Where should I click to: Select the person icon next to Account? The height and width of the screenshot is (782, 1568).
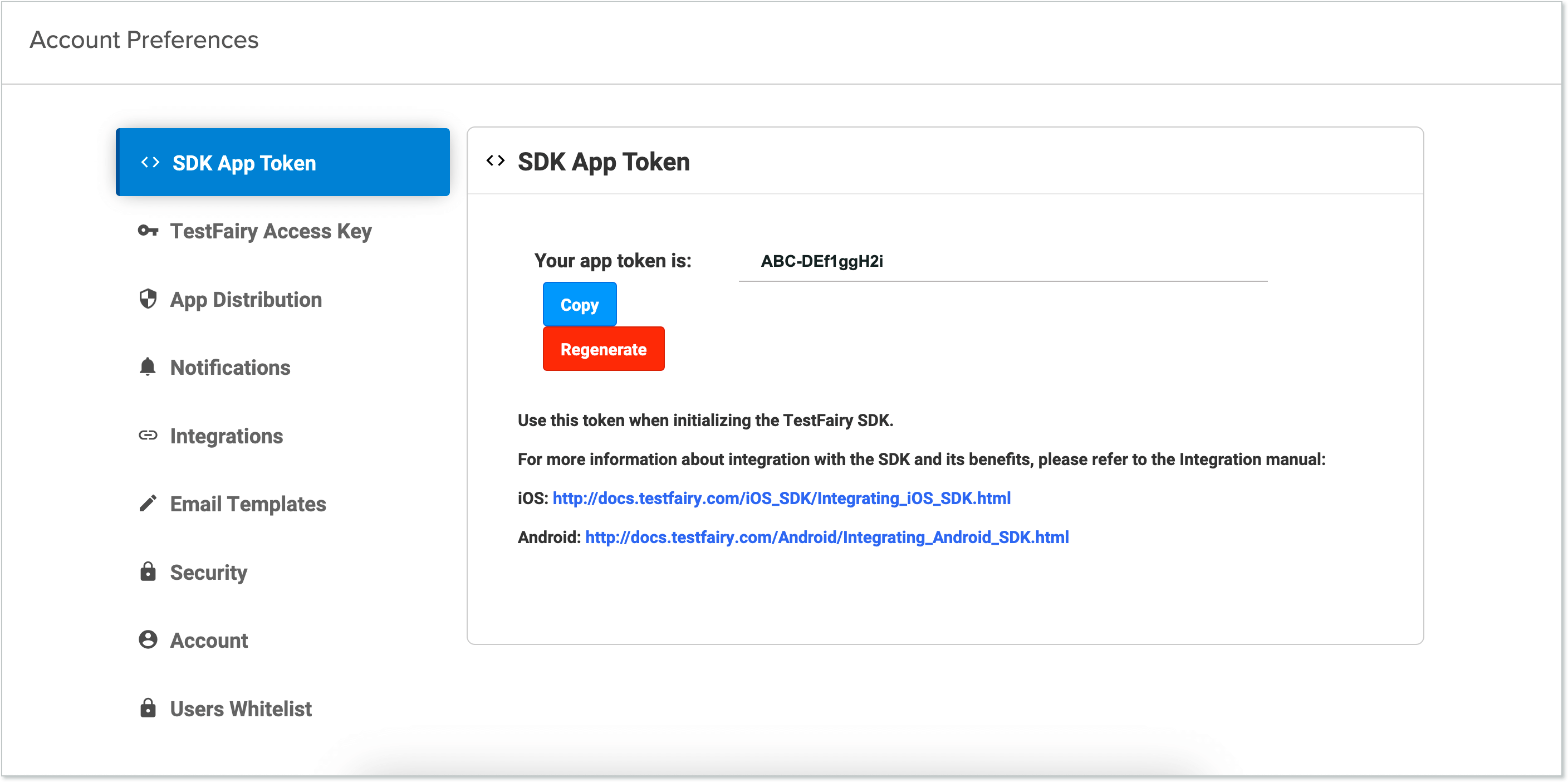[x=148, y=640]
